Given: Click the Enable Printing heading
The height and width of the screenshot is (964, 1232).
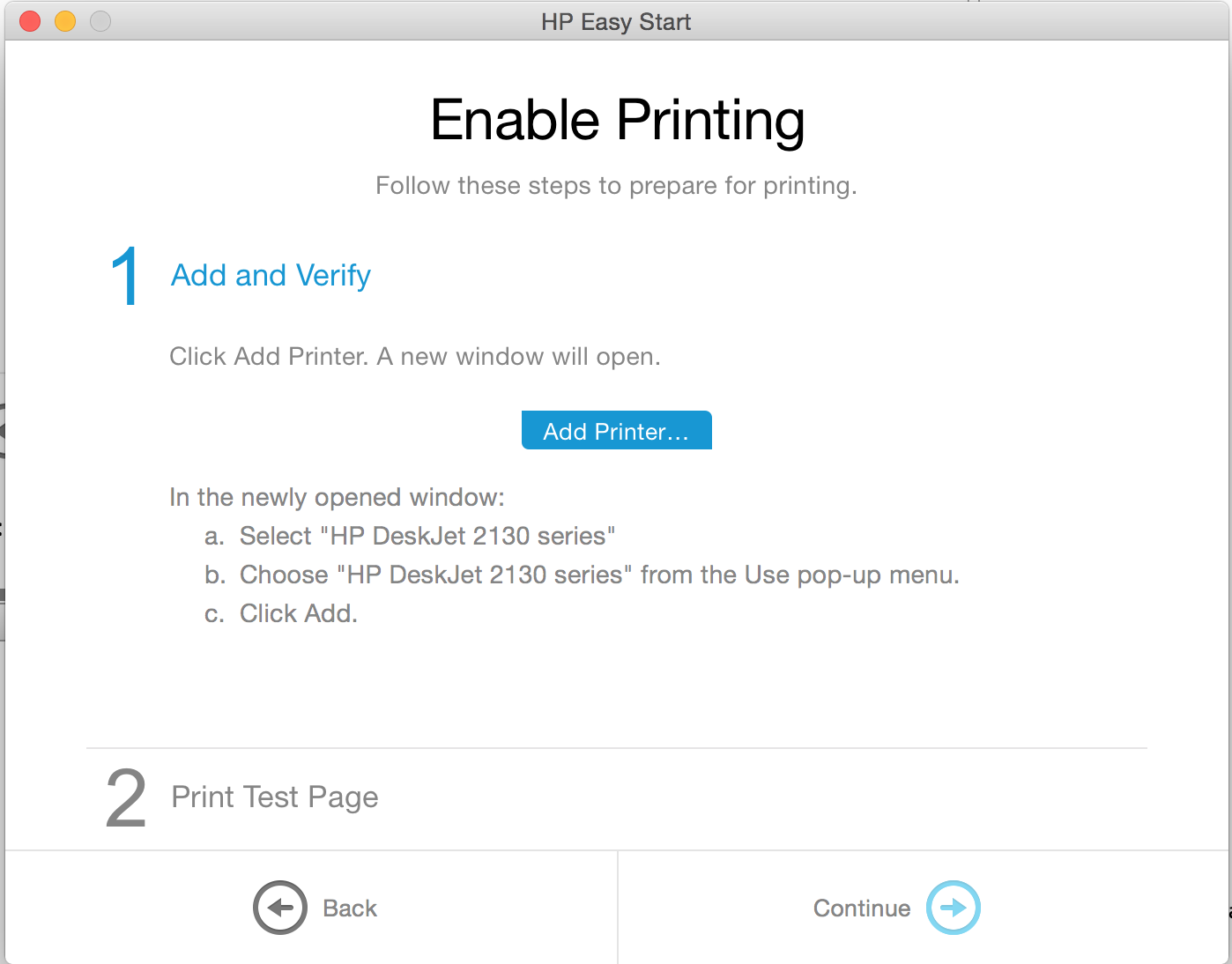Looking at the screenshot, I should 616,120.
